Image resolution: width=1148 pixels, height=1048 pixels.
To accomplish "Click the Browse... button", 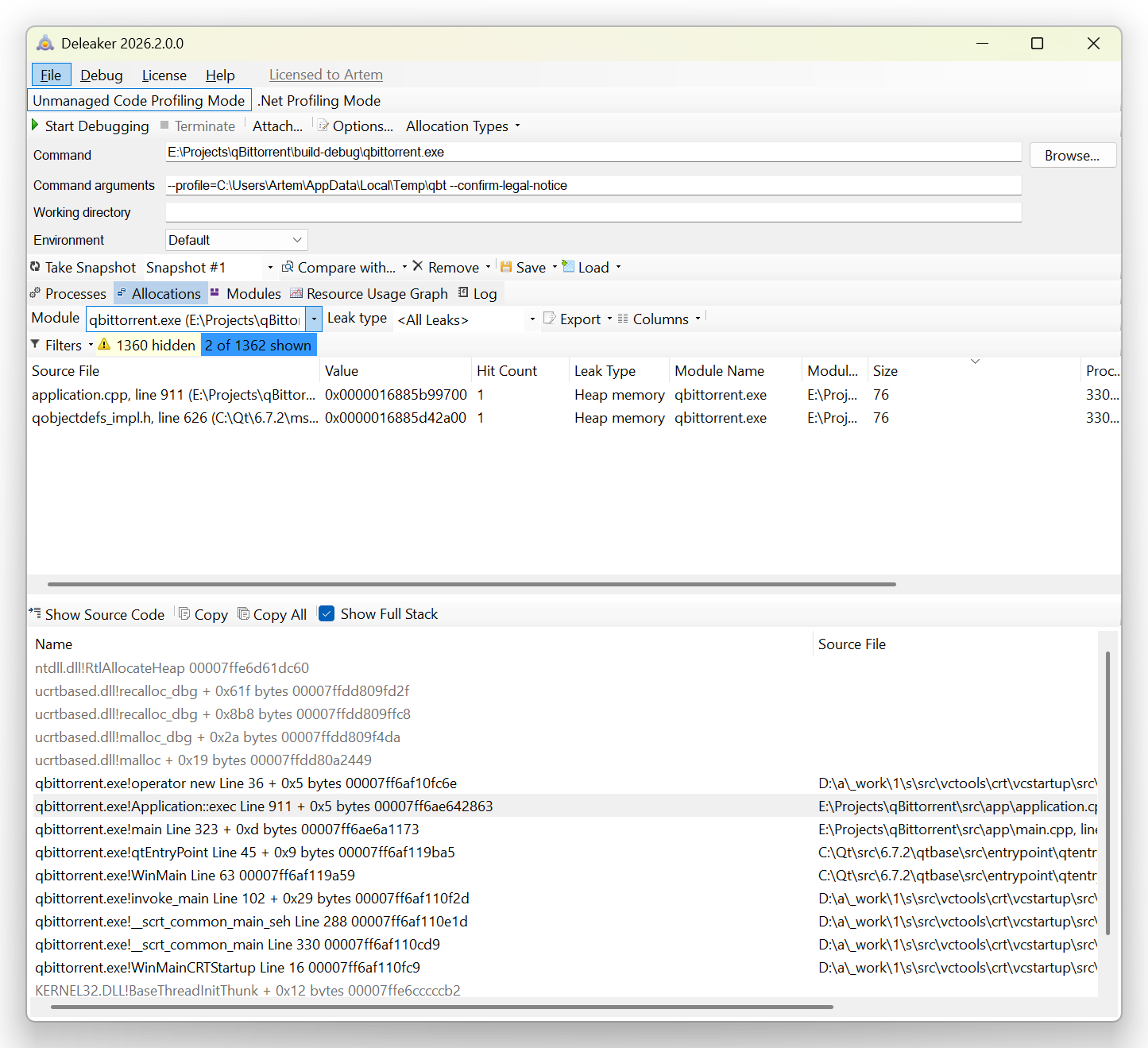I will pos(1073,156).
